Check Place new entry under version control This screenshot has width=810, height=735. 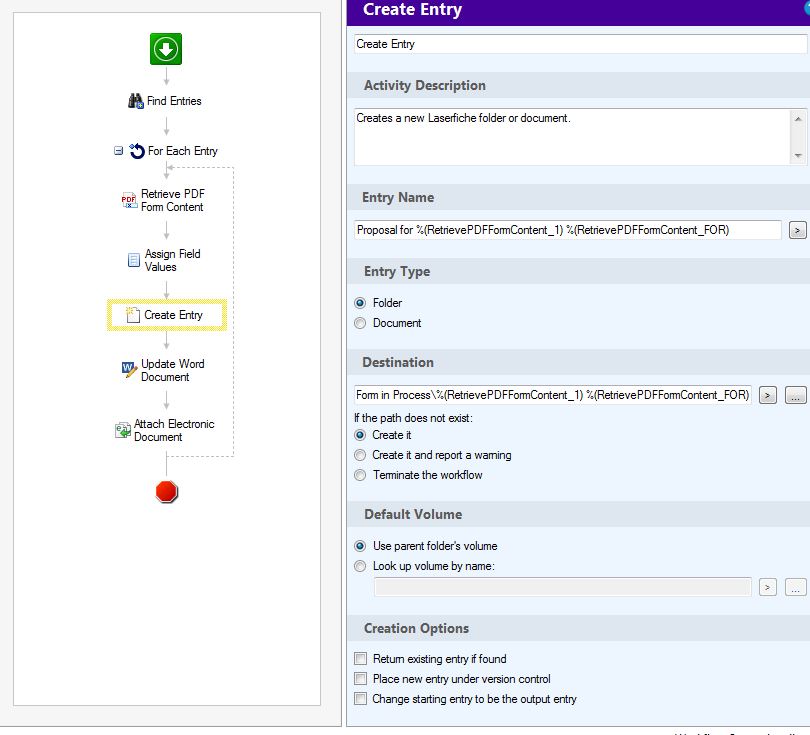360,679
